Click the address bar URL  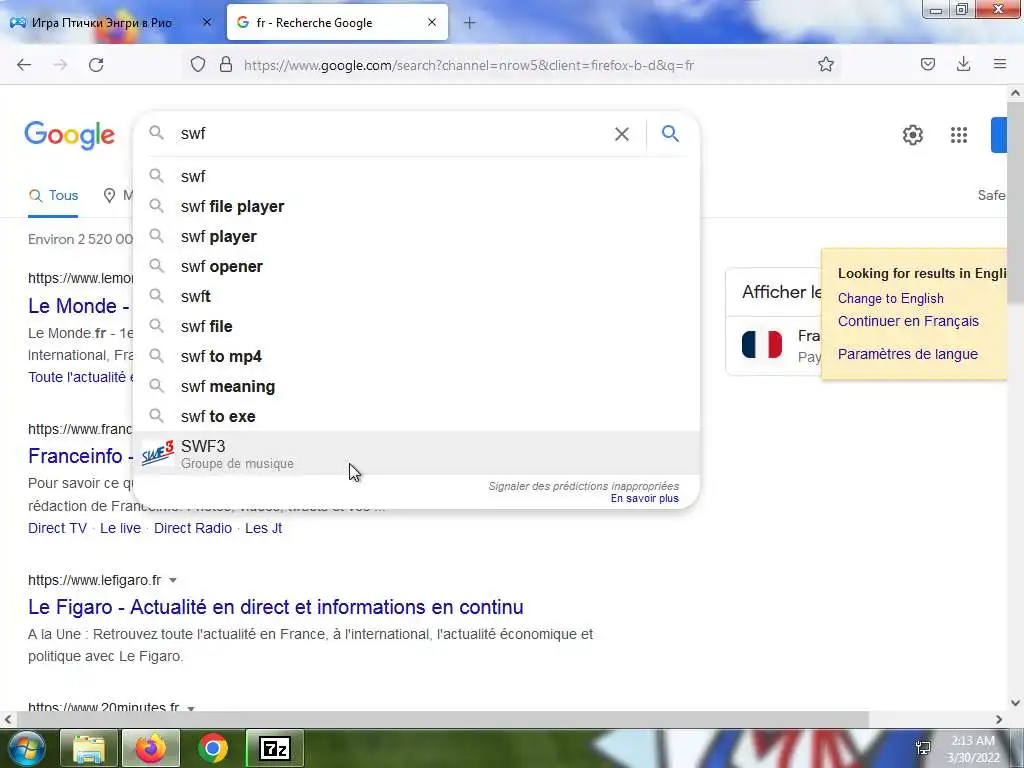tap(468, 65)
